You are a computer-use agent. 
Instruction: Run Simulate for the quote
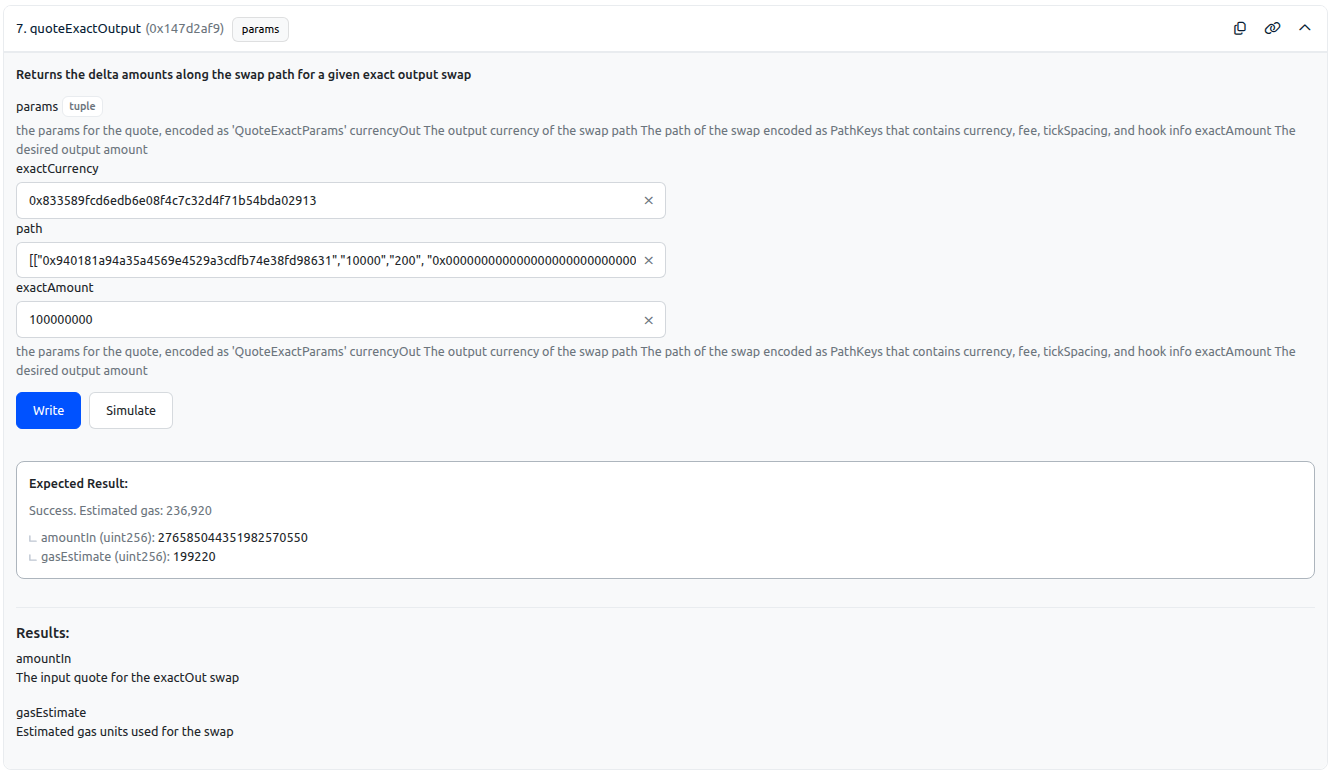coord(131,411)
